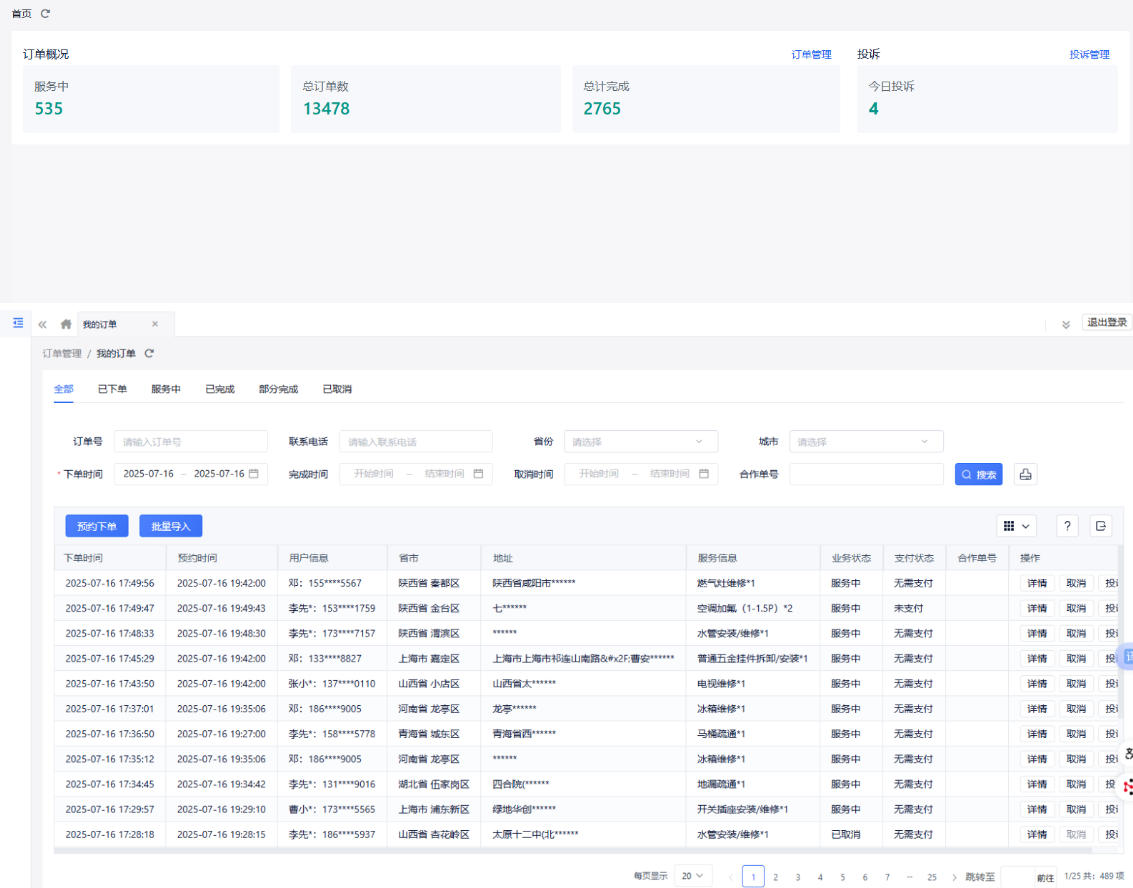
Task: Click the refresh icon next to 首页
Action: click(45, 13)
